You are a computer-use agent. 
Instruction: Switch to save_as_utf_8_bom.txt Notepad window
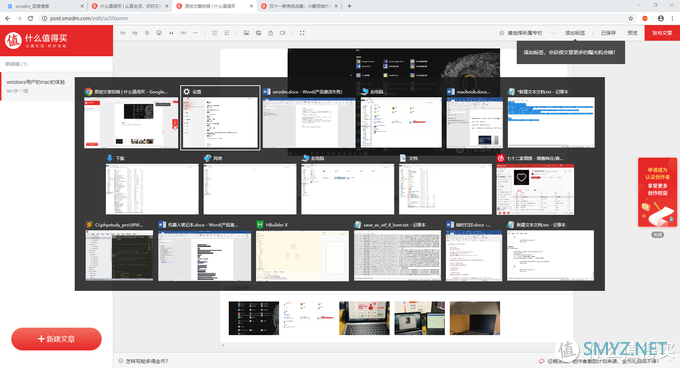[x=397, y=251]
